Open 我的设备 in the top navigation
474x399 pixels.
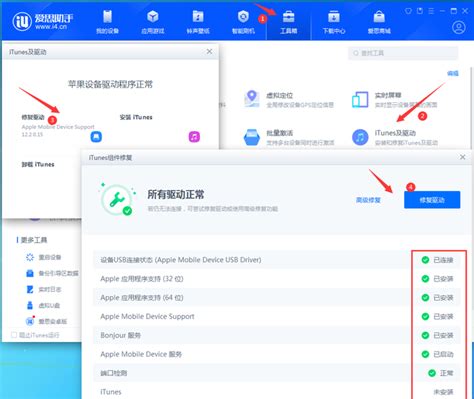click(107, 22)
